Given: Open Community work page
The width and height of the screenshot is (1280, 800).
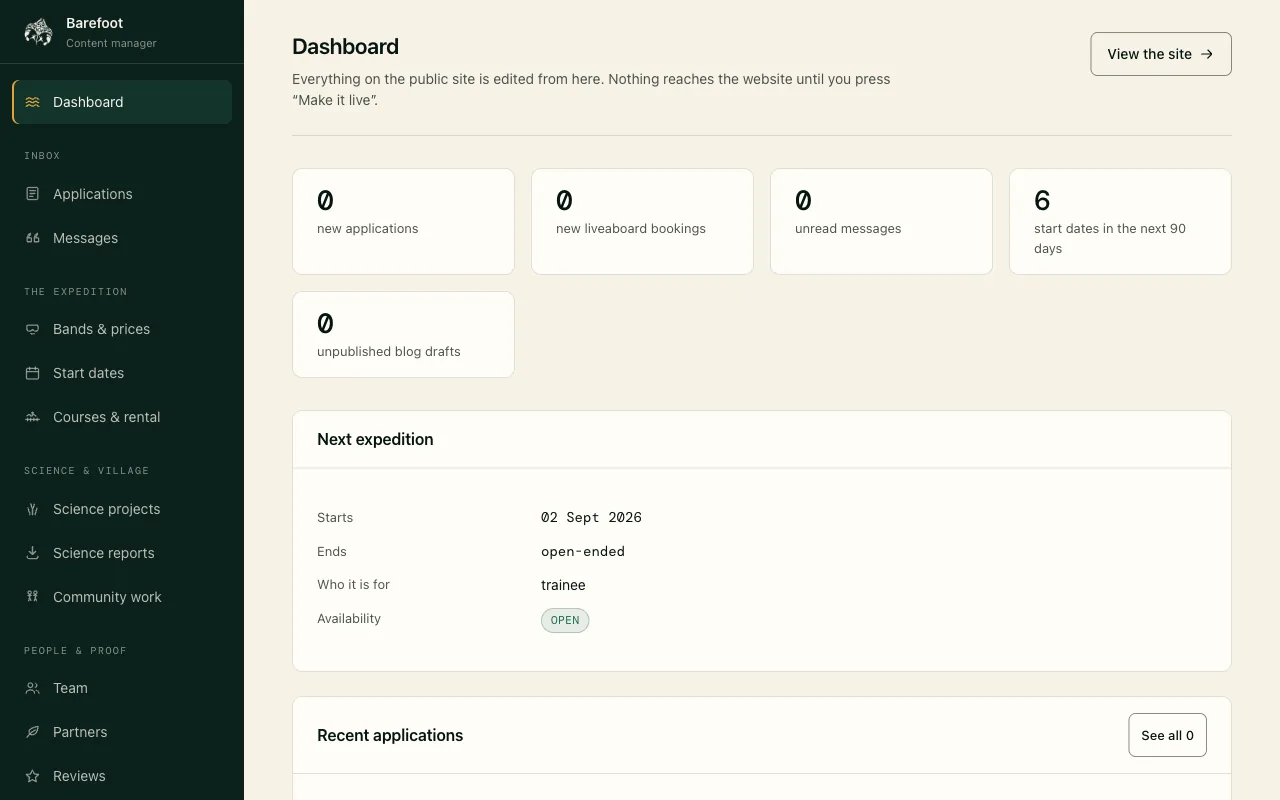Looking at the screenshot, I should click(x=122, y=597).
